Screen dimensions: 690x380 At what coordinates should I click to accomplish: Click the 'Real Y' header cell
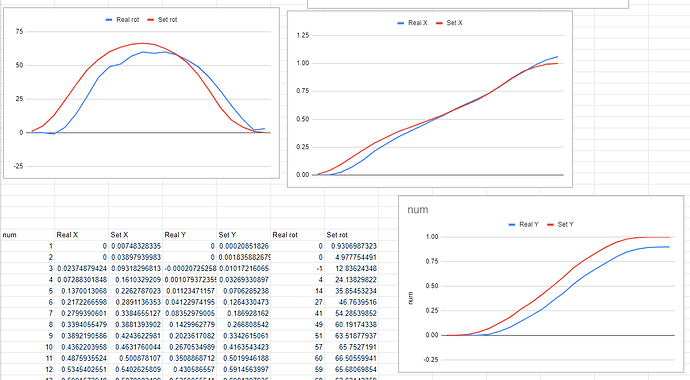click(x=190, y=235)
